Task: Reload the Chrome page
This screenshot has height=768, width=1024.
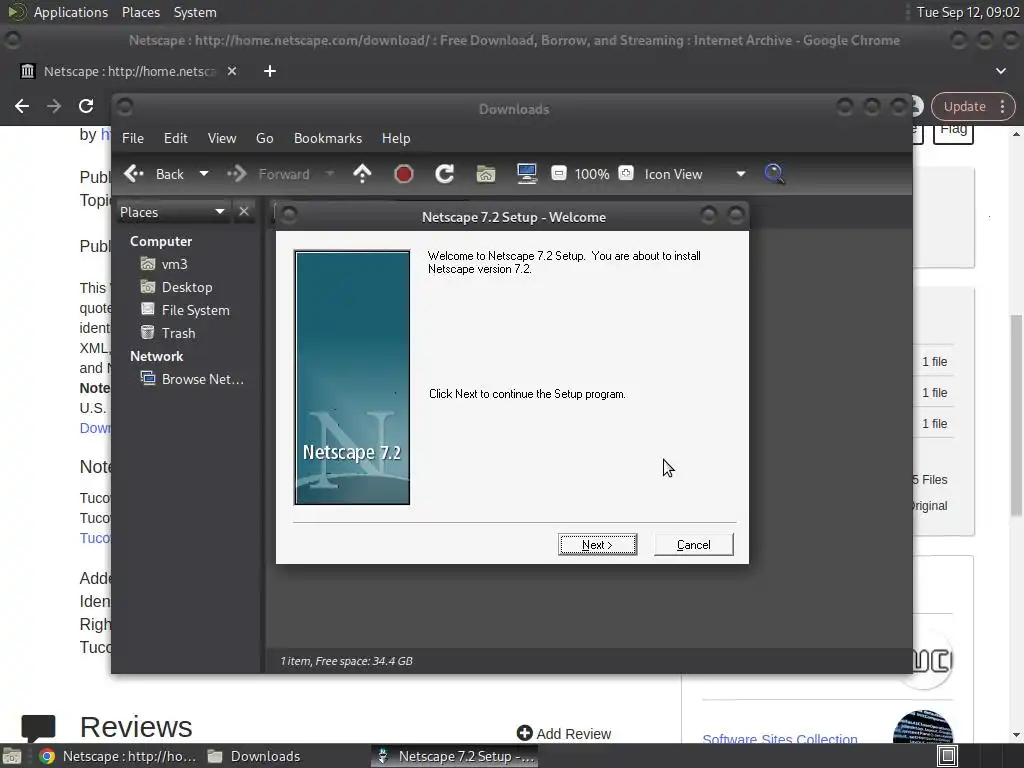Action: tap(86, 106)
